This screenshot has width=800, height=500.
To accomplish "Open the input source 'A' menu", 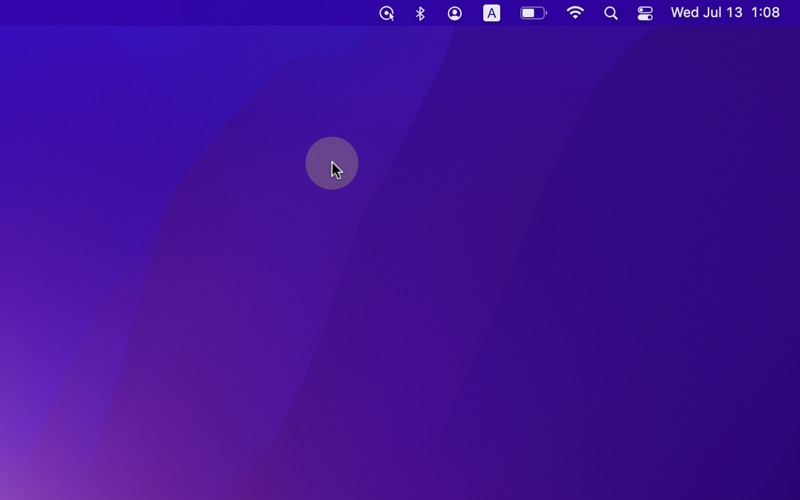I will click(x=491, y=13).
